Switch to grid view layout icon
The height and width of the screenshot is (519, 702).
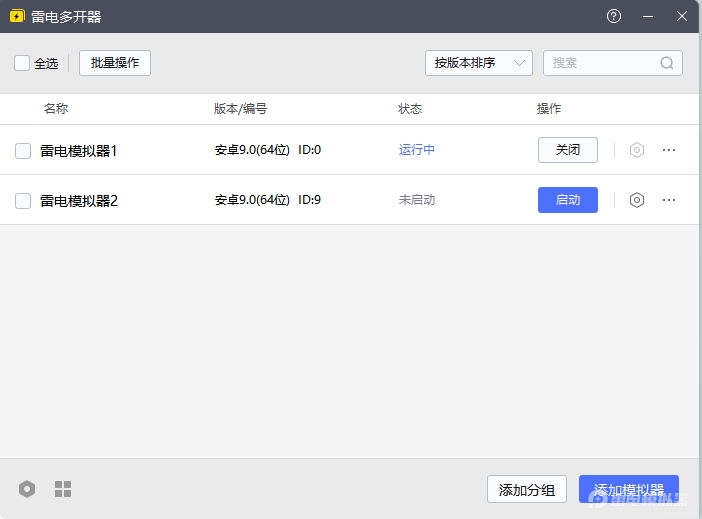coord(63,489)
